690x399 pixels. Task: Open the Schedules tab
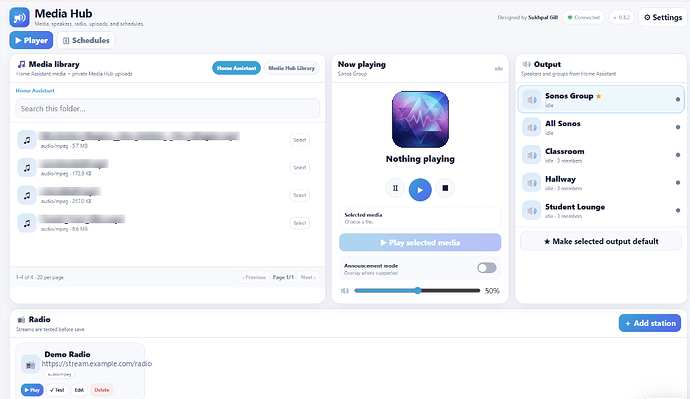(86, 40)
